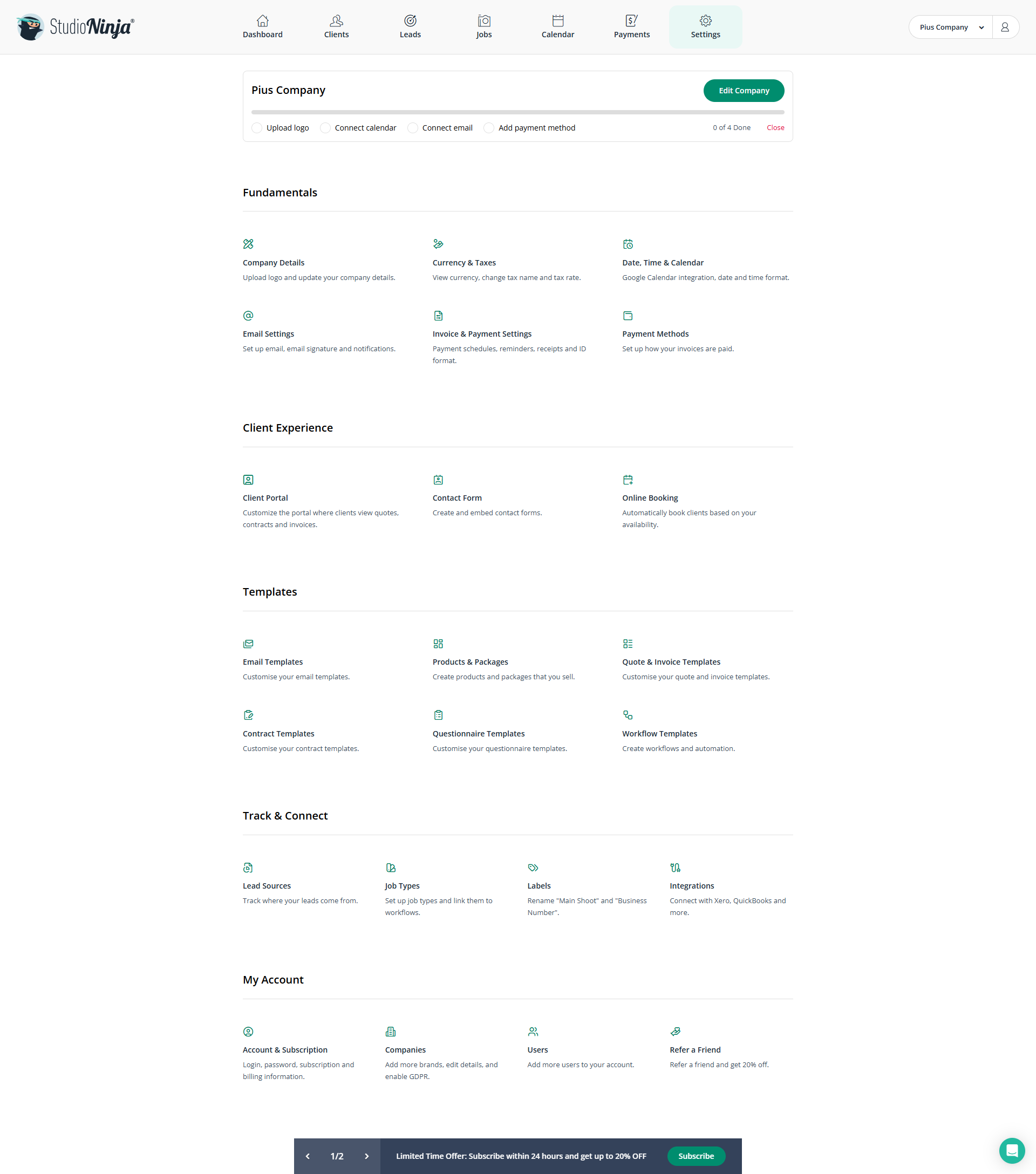
Task: Click the Edit Company button
Action: [744, 91]
